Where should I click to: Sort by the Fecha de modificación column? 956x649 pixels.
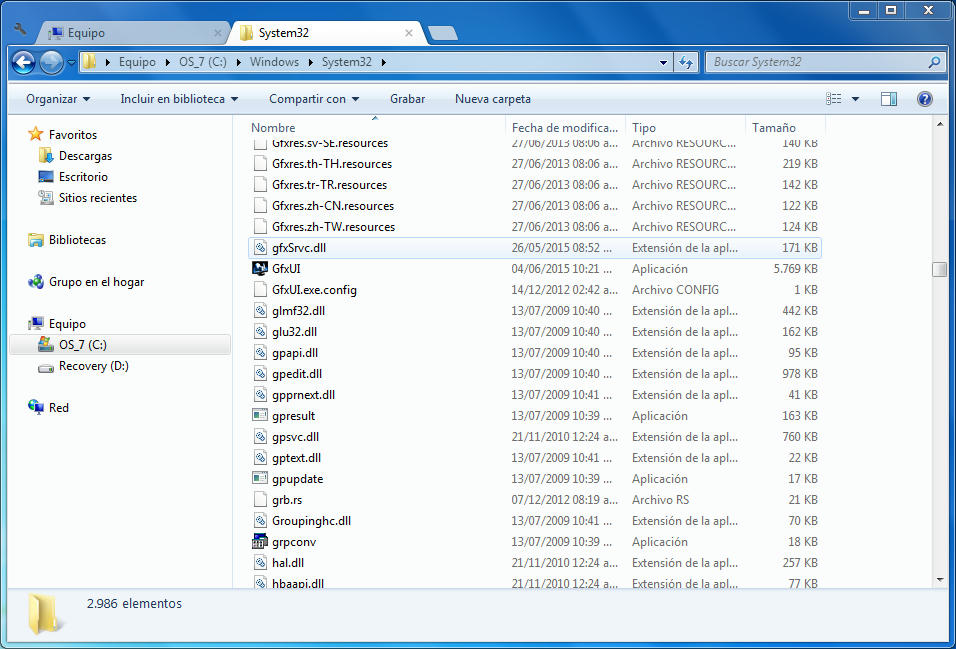[566, 127]
